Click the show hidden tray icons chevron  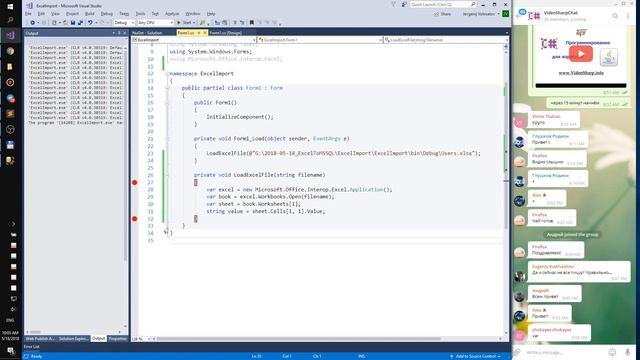13,224
